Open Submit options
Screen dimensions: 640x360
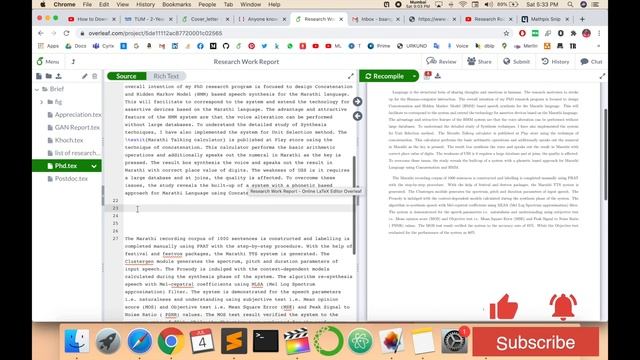[516, 62]
